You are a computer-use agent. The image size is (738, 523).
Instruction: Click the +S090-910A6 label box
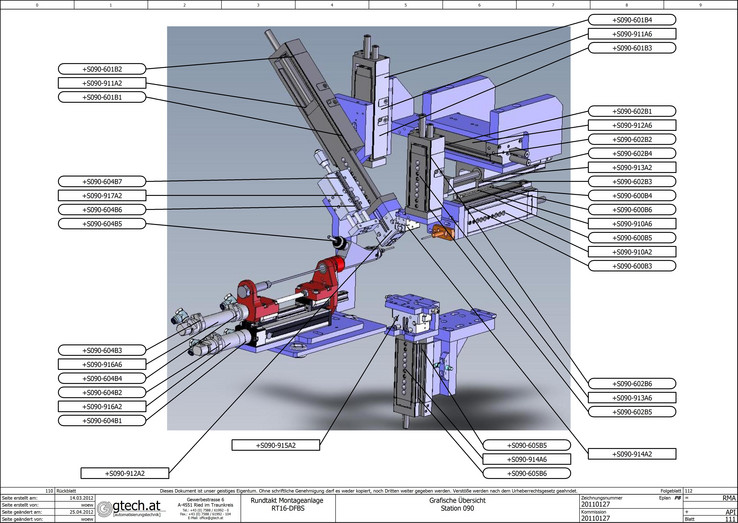coord(632,224)
